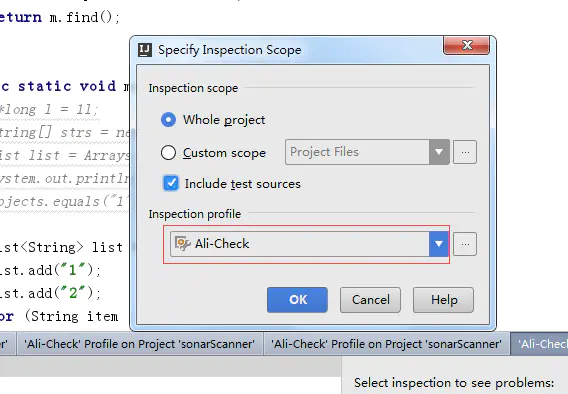Click ellipsis button next to Project Files

coord(465,152)
